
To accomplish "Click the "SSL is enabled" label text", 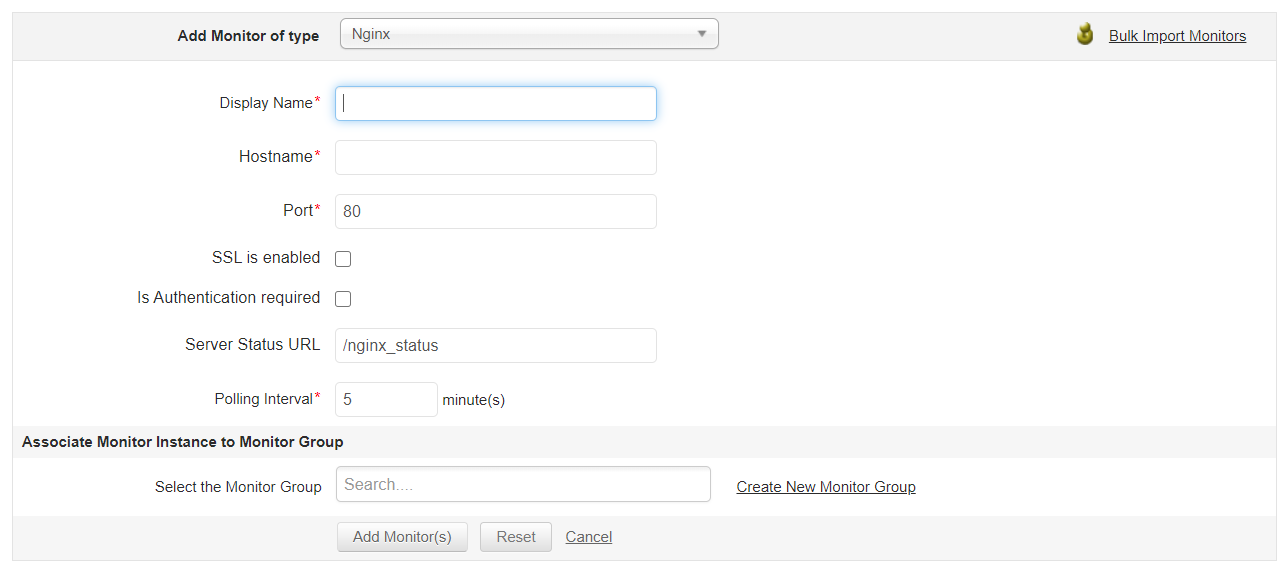I will tap(266, 257).
